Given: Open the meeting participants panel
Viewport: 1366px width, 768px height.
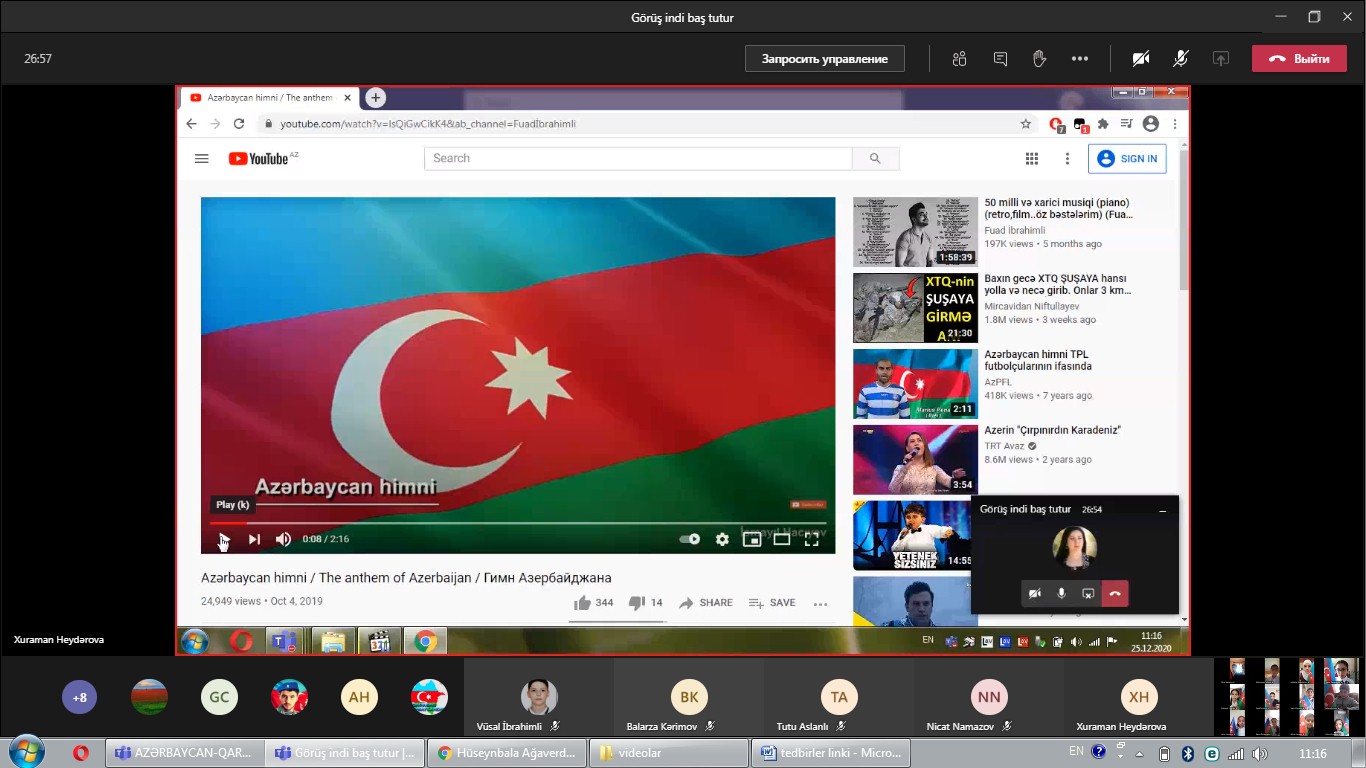Looking at the screenshot, I should [960, 59].
